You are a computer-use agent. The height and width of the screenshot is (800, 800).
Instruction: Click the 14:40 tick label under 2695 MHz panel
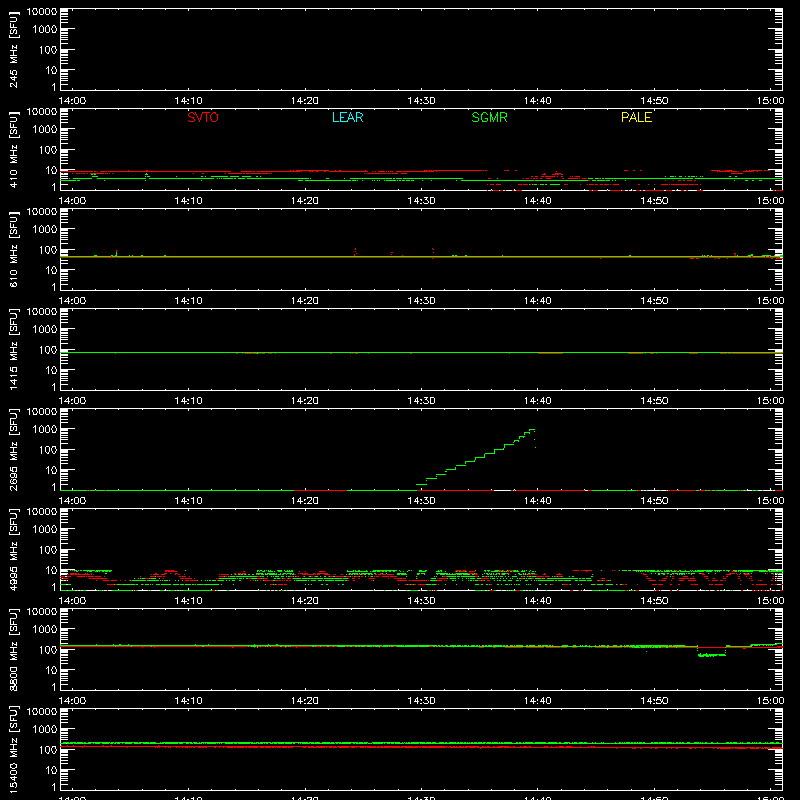pyautogui.click(x=538, y=501)
